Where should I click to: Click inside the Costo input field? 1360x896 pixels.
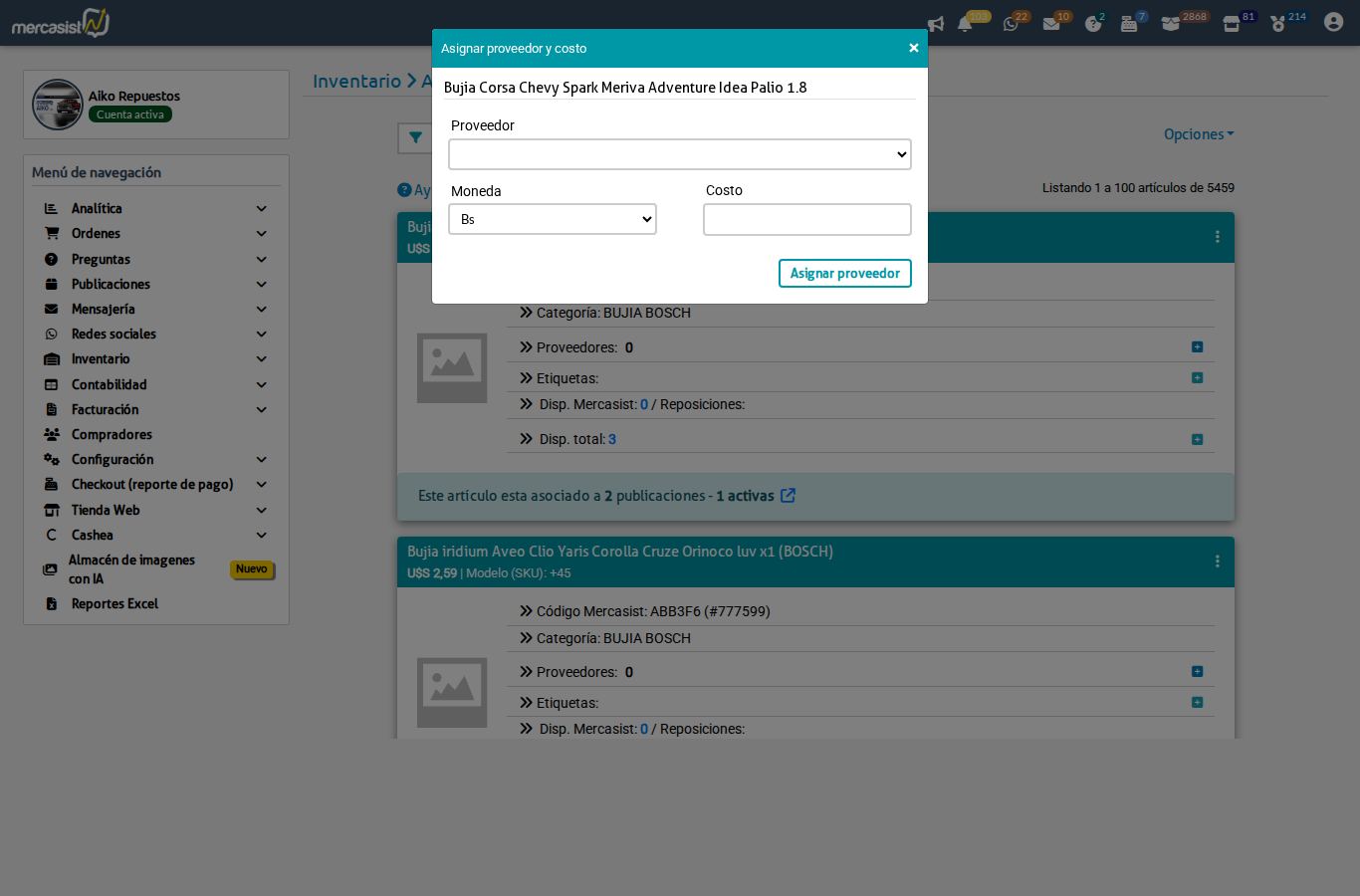(x=806, y=219)
